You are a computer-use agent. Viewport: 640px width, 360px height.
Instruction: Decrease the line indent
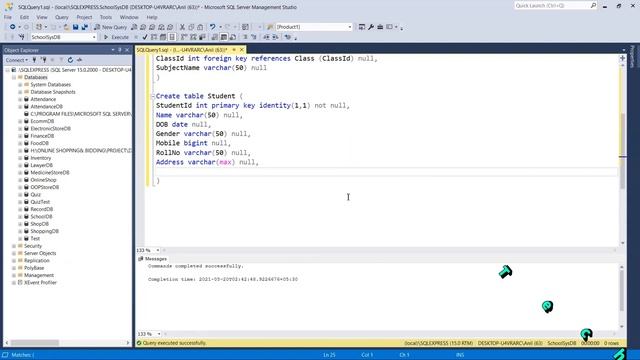[x=266, y=37]
